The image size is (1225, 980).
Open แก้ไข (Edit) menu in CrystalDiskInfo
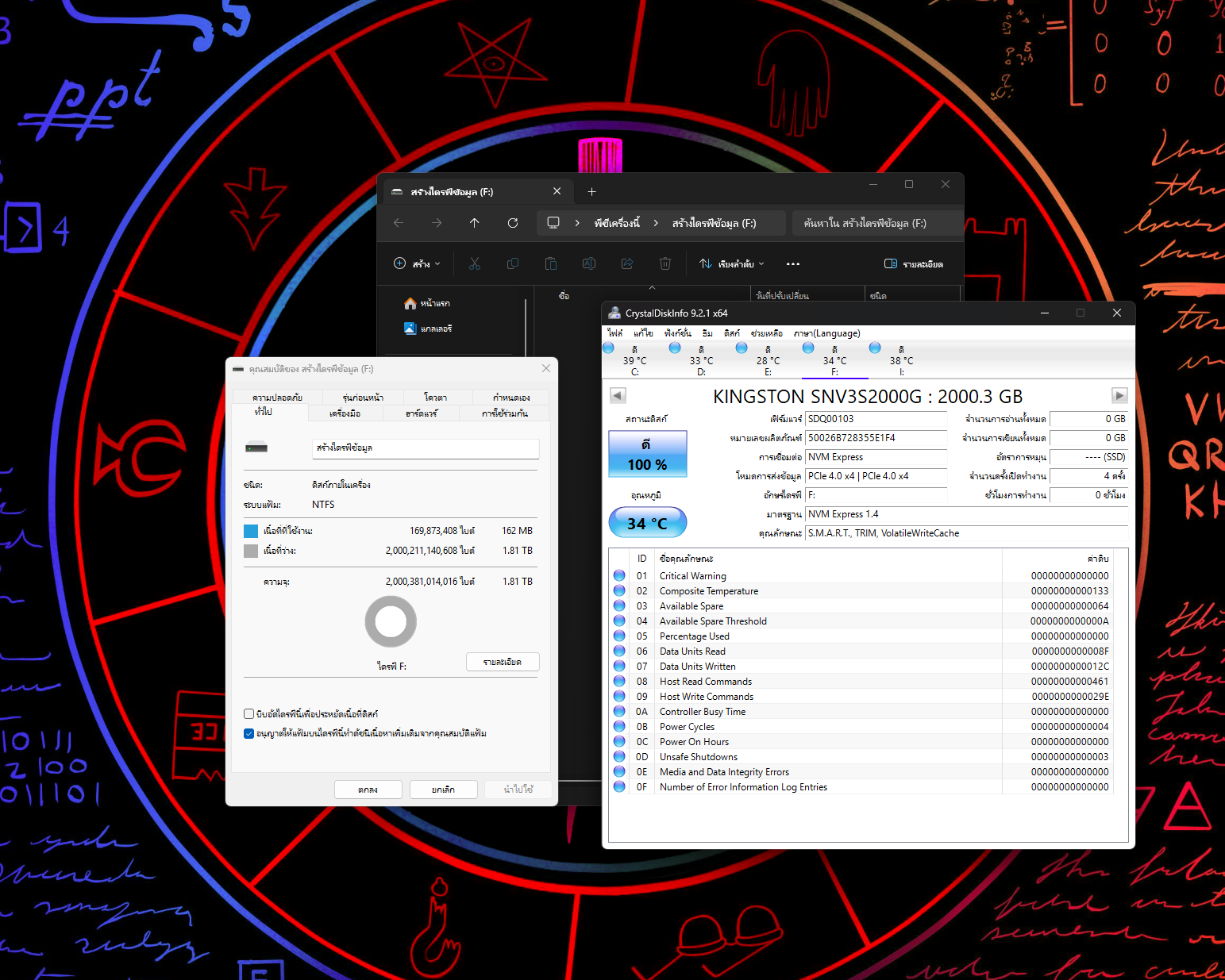tap(643, 333)
